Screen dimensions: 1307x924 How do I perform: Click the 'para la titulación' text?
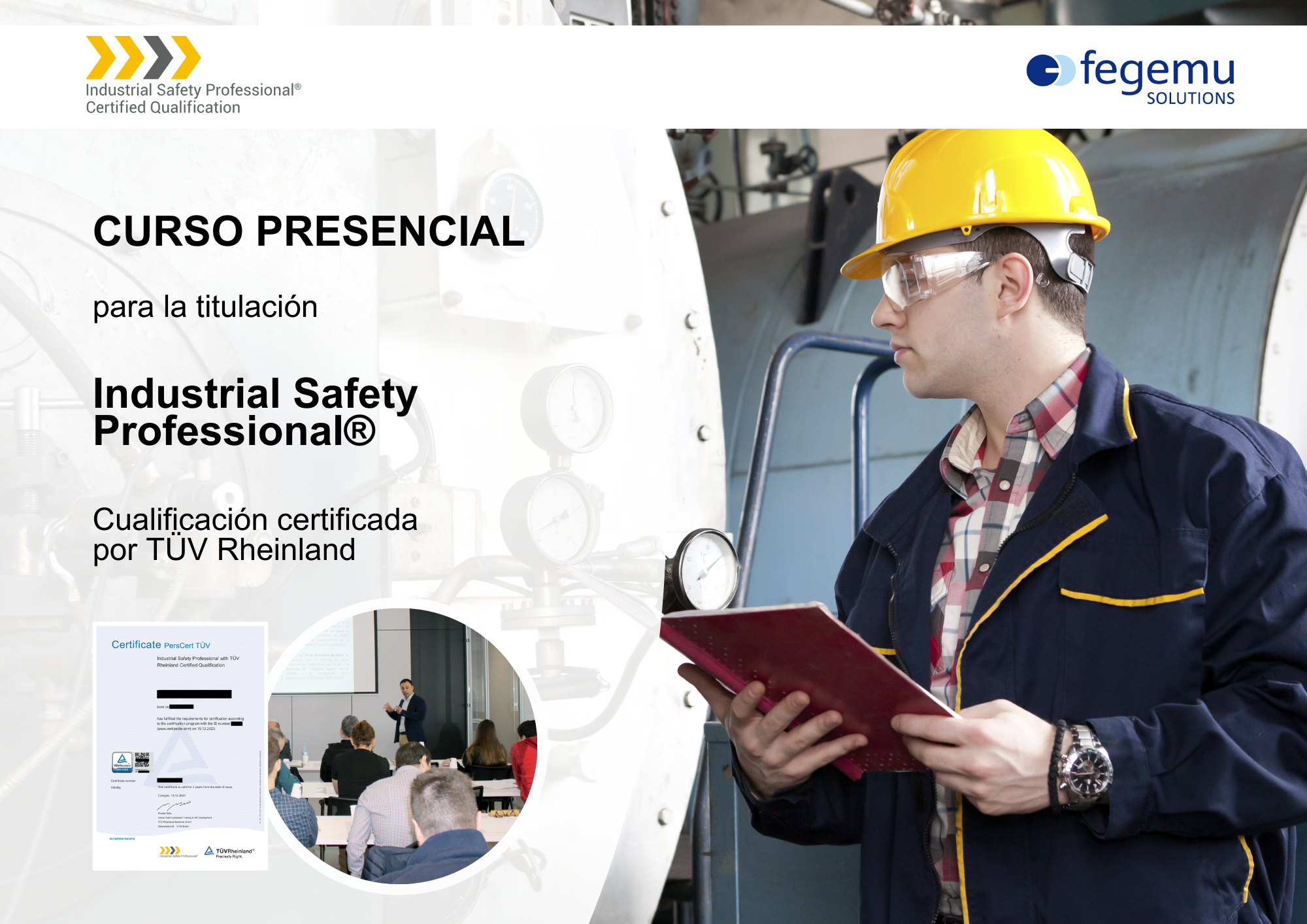205,307
